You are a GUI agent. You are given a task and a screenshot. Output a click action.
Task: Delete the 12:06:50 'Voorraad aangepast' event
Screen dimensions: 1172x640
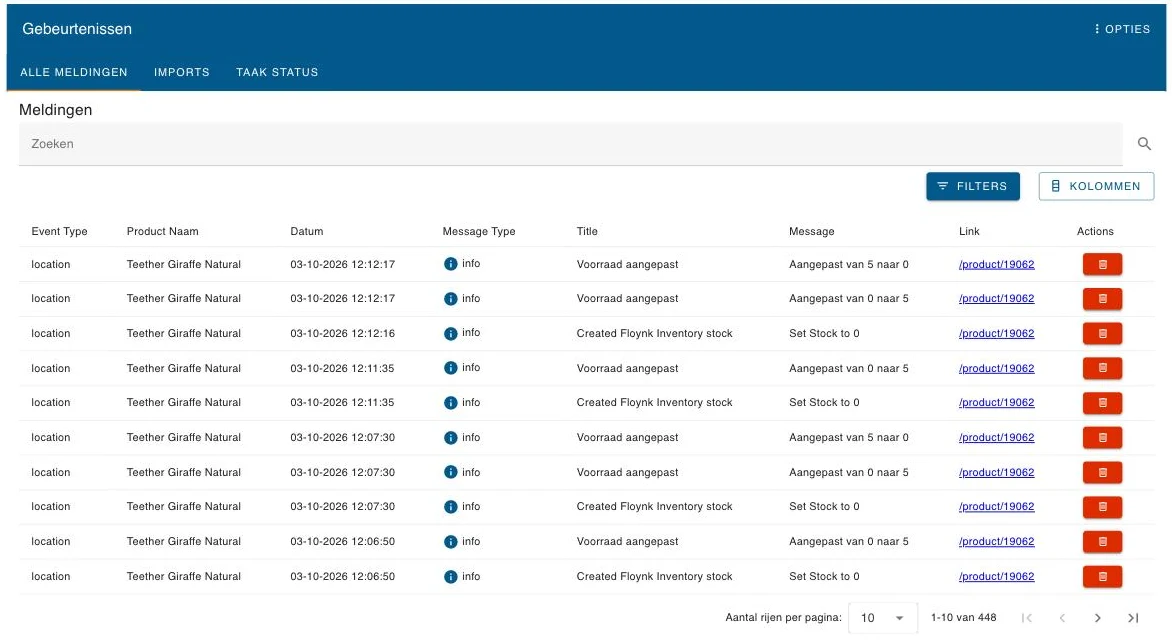(1102, 541)
